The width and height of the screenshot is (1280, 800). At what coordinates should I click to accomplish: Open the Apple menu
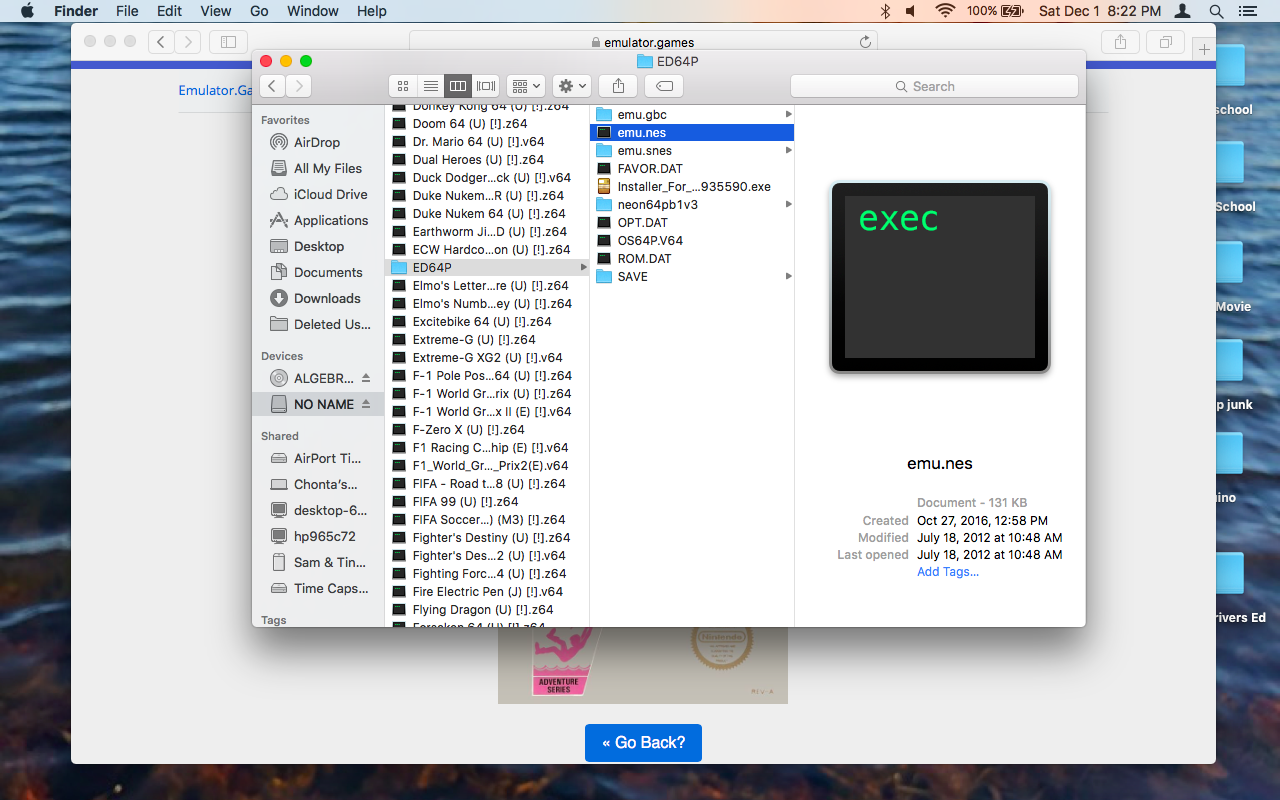click(x=27, y=11)
